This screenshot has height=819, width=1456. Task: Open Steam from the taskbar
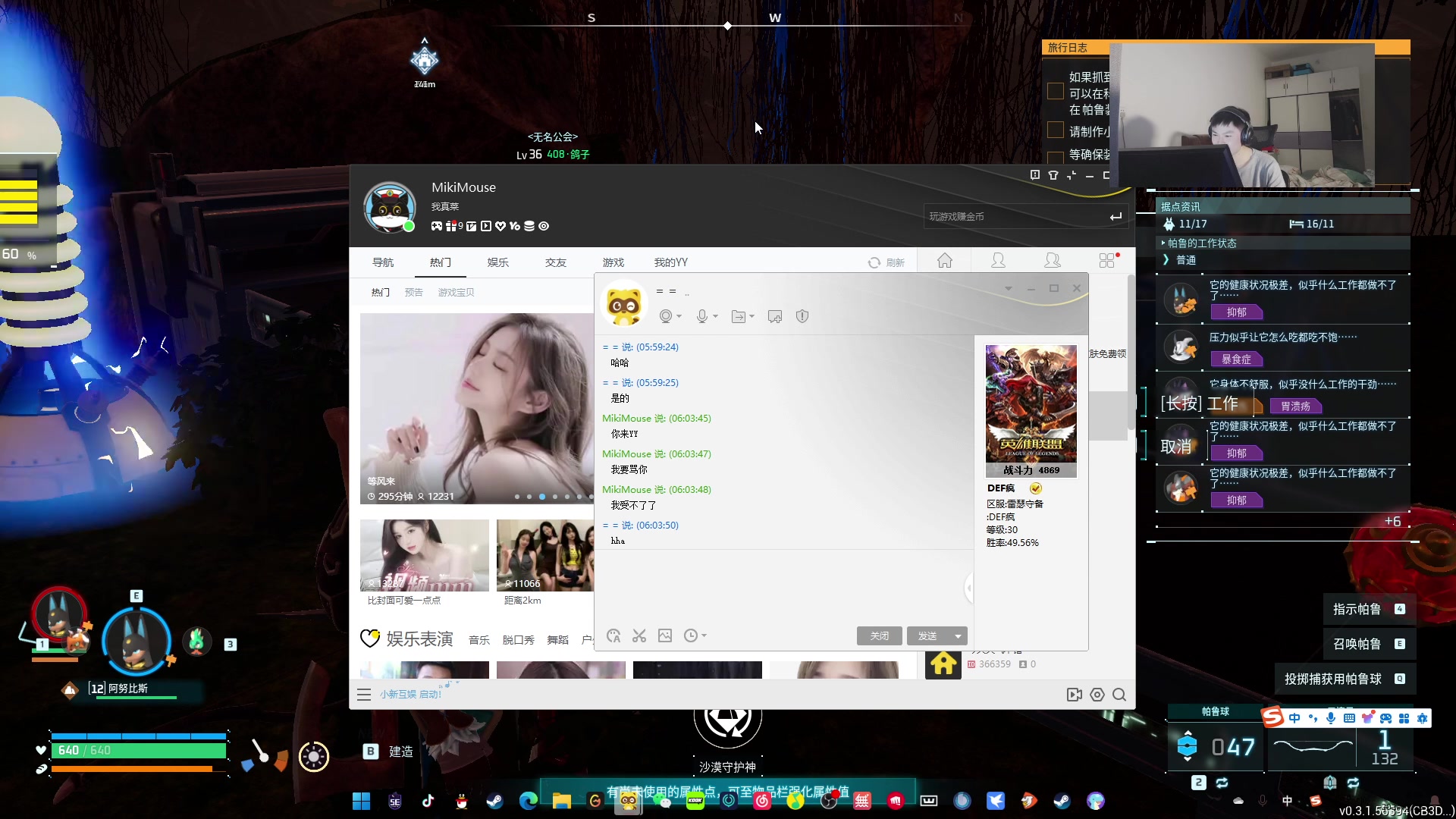[494, 801]
